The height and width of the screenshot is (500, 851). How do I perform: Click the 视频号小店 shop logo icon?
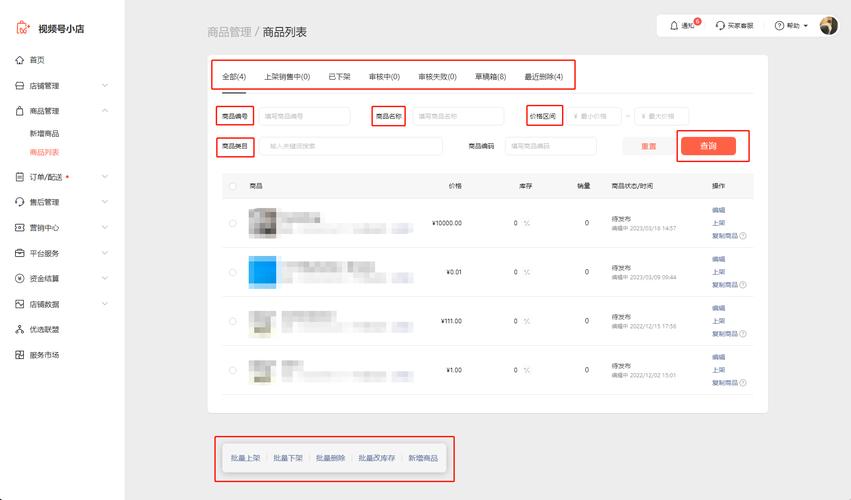(22, 28)
